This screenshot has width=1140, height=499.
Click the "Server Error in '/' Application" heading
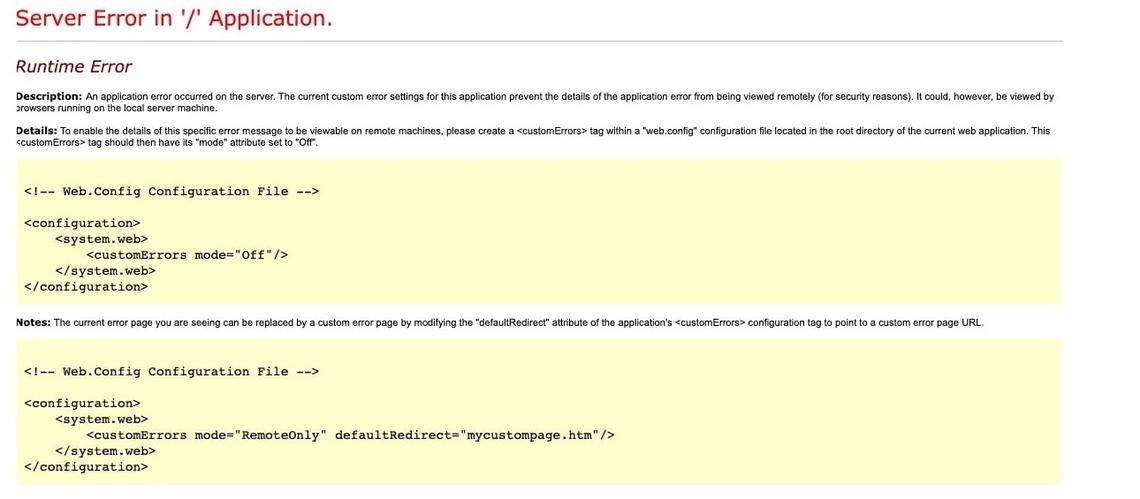(174, 18)
